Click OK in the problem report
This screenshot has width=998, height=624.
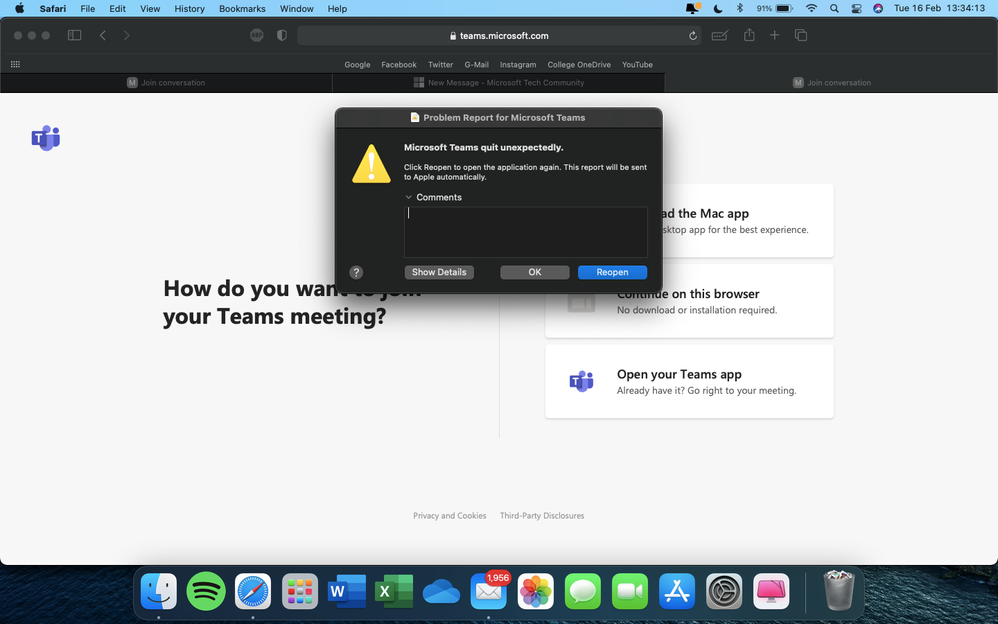click(x=535, y=273)
